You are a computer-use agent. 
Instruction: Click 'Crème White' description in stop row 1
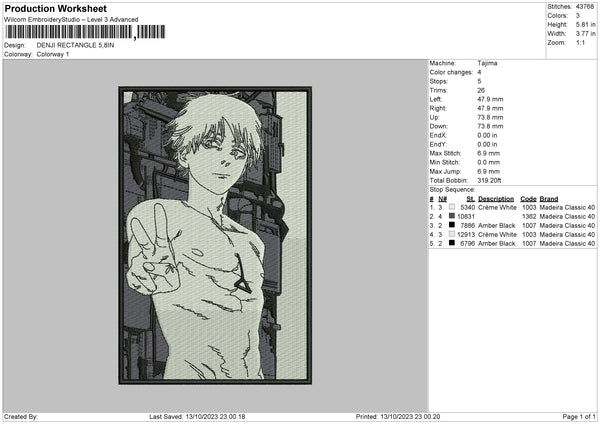pyautogui.click(x=497, y=207)
